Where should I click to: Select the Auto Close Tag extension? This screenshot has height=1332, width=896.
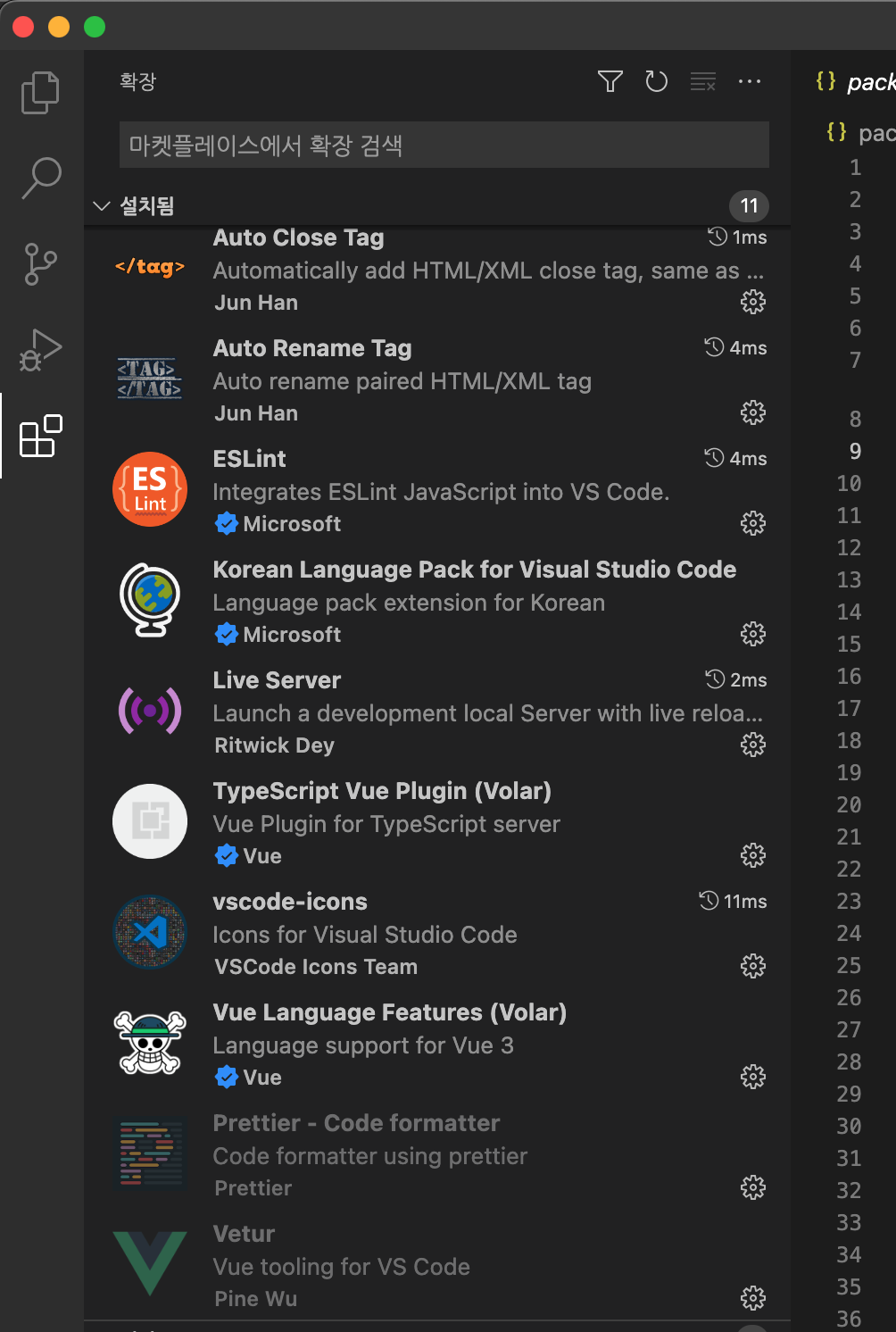coord(437,270)
